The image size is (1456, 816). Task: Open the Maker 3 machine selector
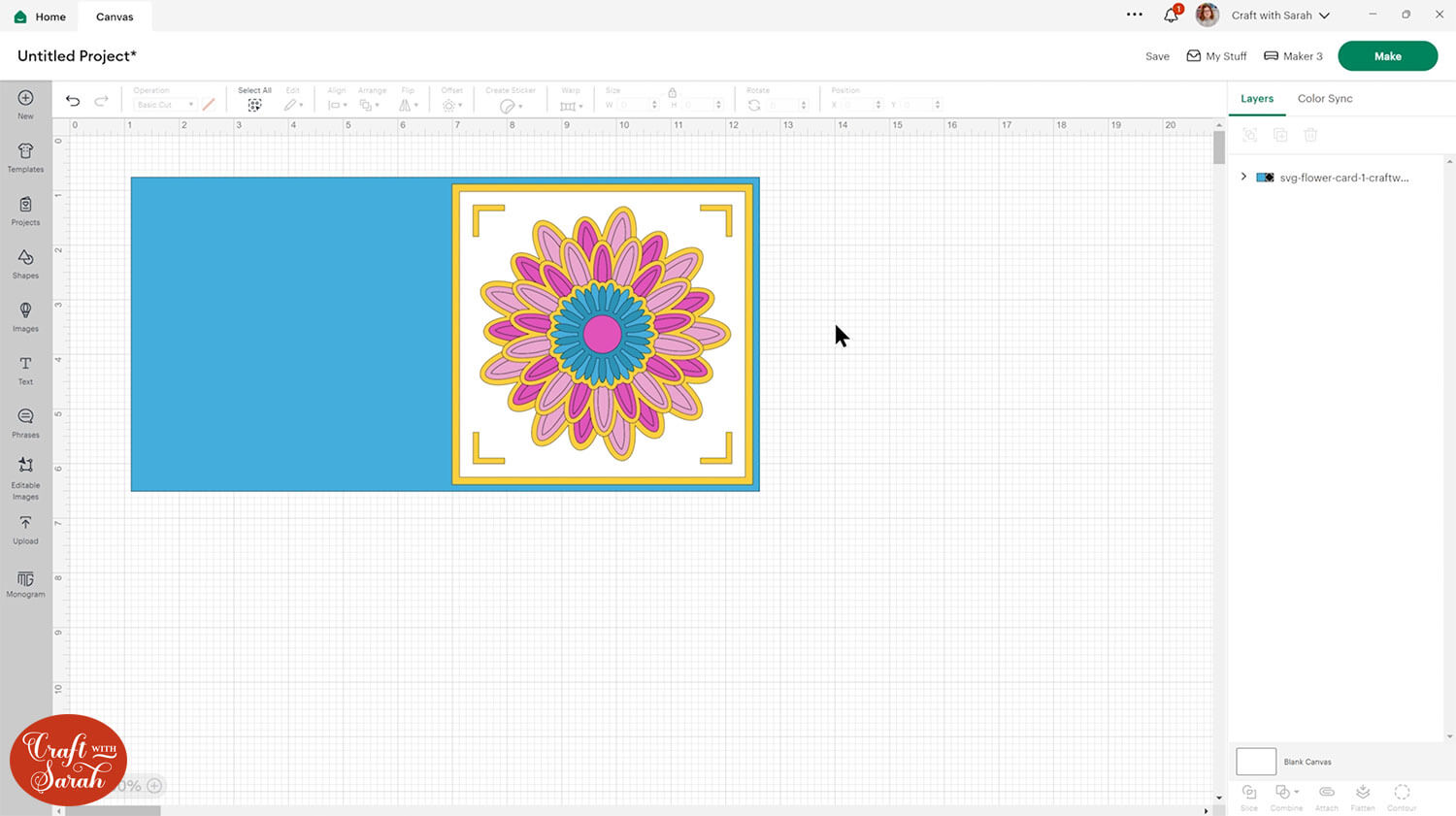point(1293,56)
